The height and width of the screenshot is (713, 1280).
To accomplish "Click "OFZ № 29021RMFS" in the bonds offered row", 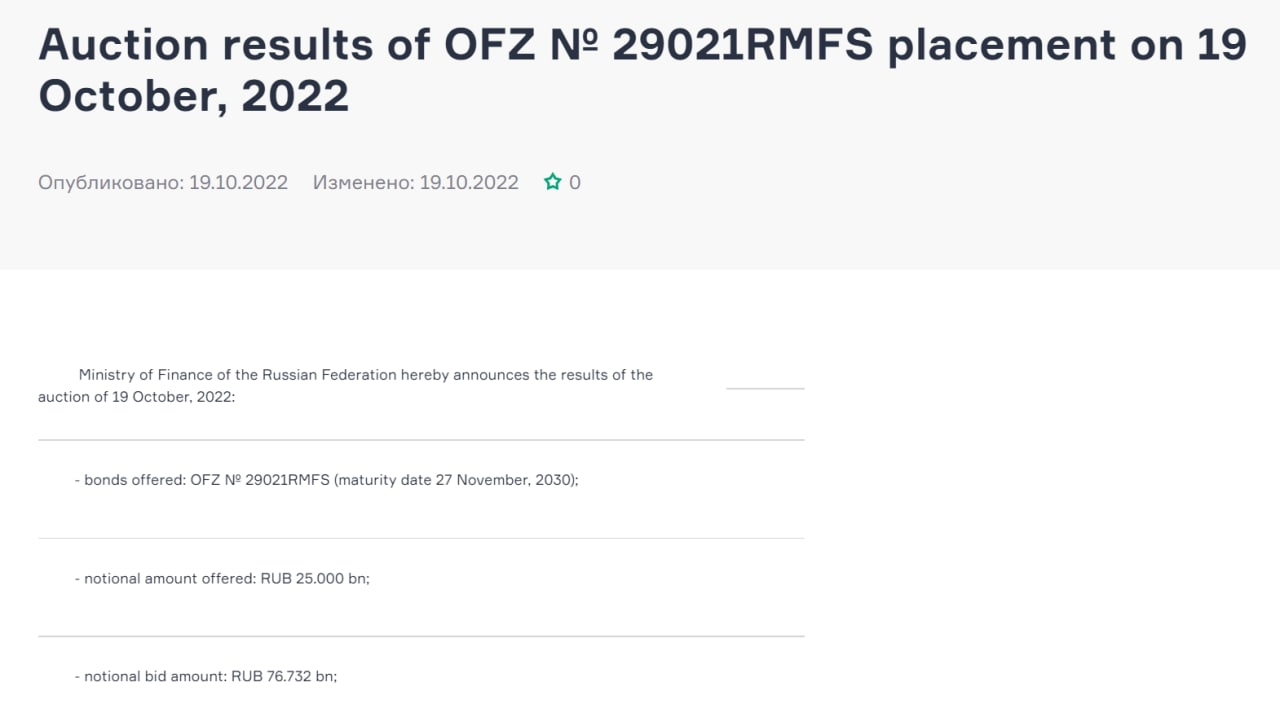I will pyautogui.click(x=260, y=480).
